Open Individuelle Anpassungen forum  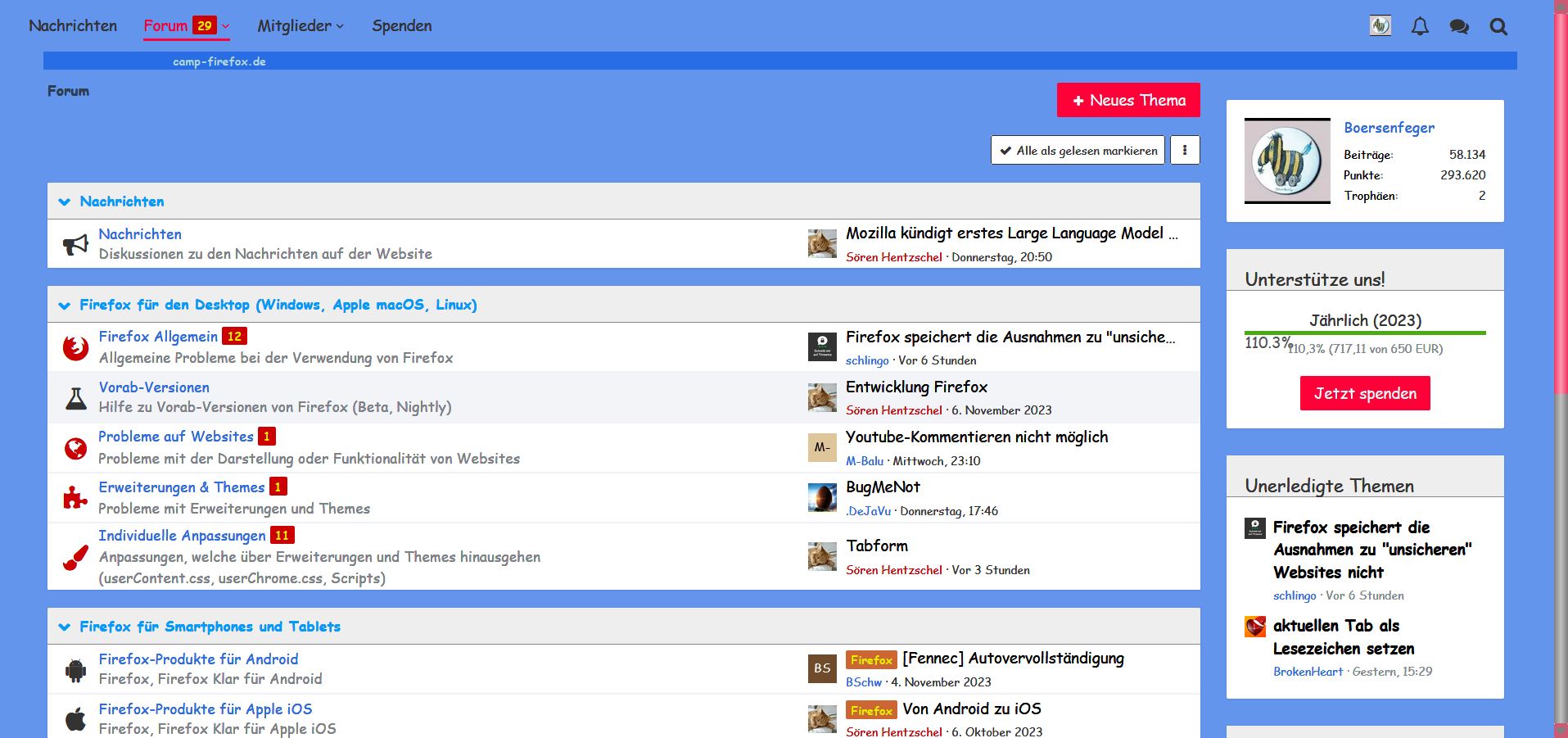(x=182, y=536)
